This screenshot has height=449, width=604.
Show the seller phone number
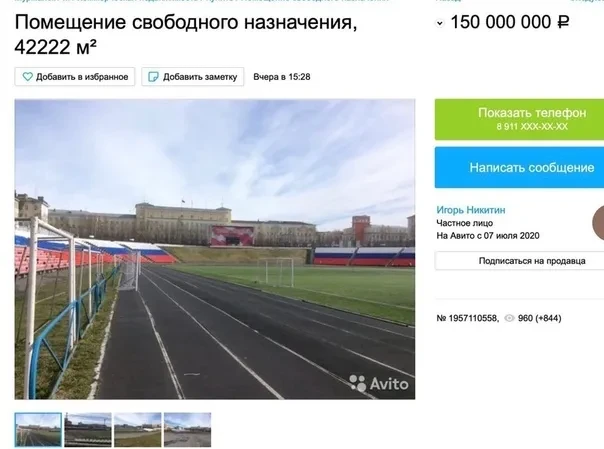[x=519, y=119]
